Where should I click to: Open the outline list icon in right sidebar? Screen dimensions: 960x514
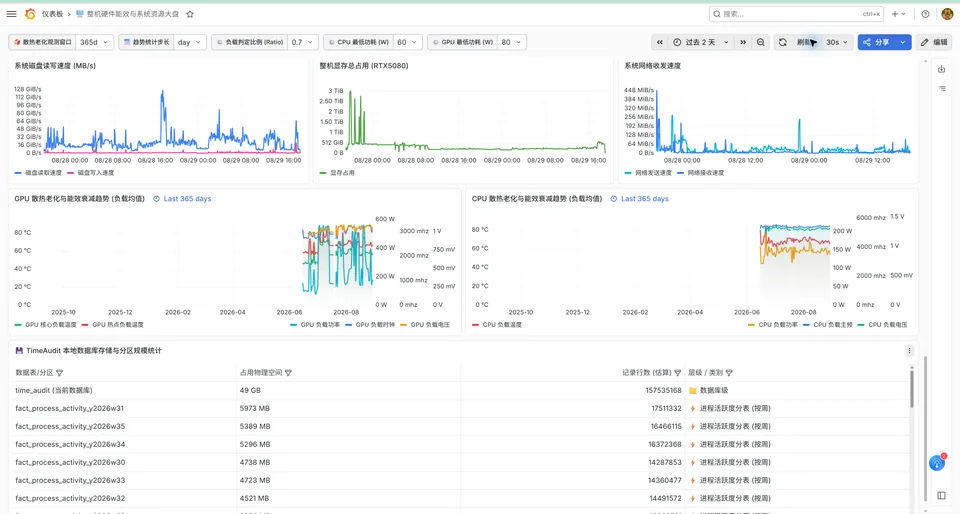click(942, 89)
